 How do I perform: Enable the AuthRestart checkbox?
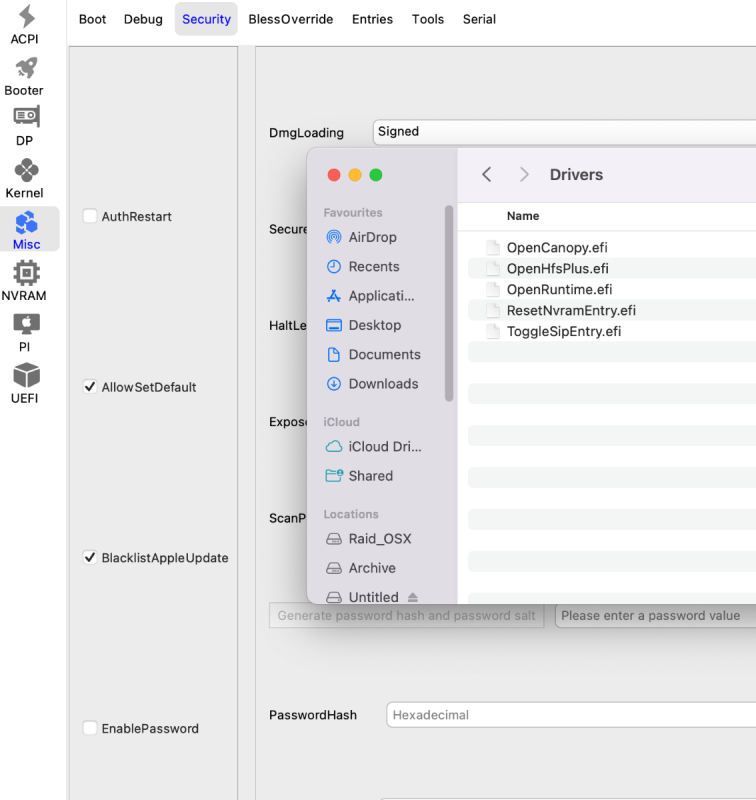[x=90, y=216]
